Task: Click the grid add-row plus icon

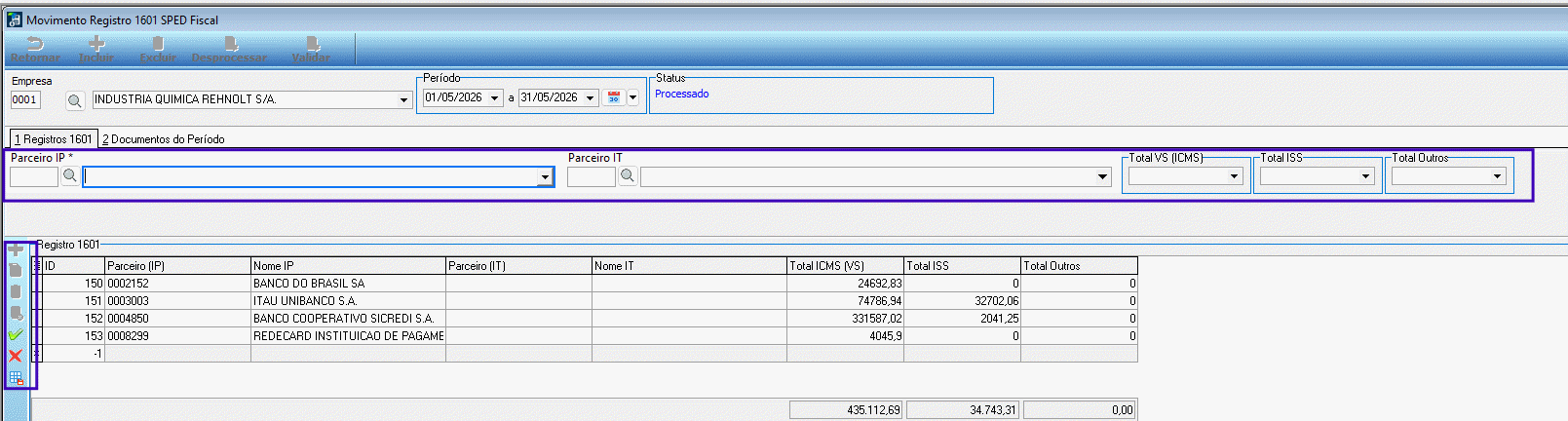Action: tap(16, 249)
